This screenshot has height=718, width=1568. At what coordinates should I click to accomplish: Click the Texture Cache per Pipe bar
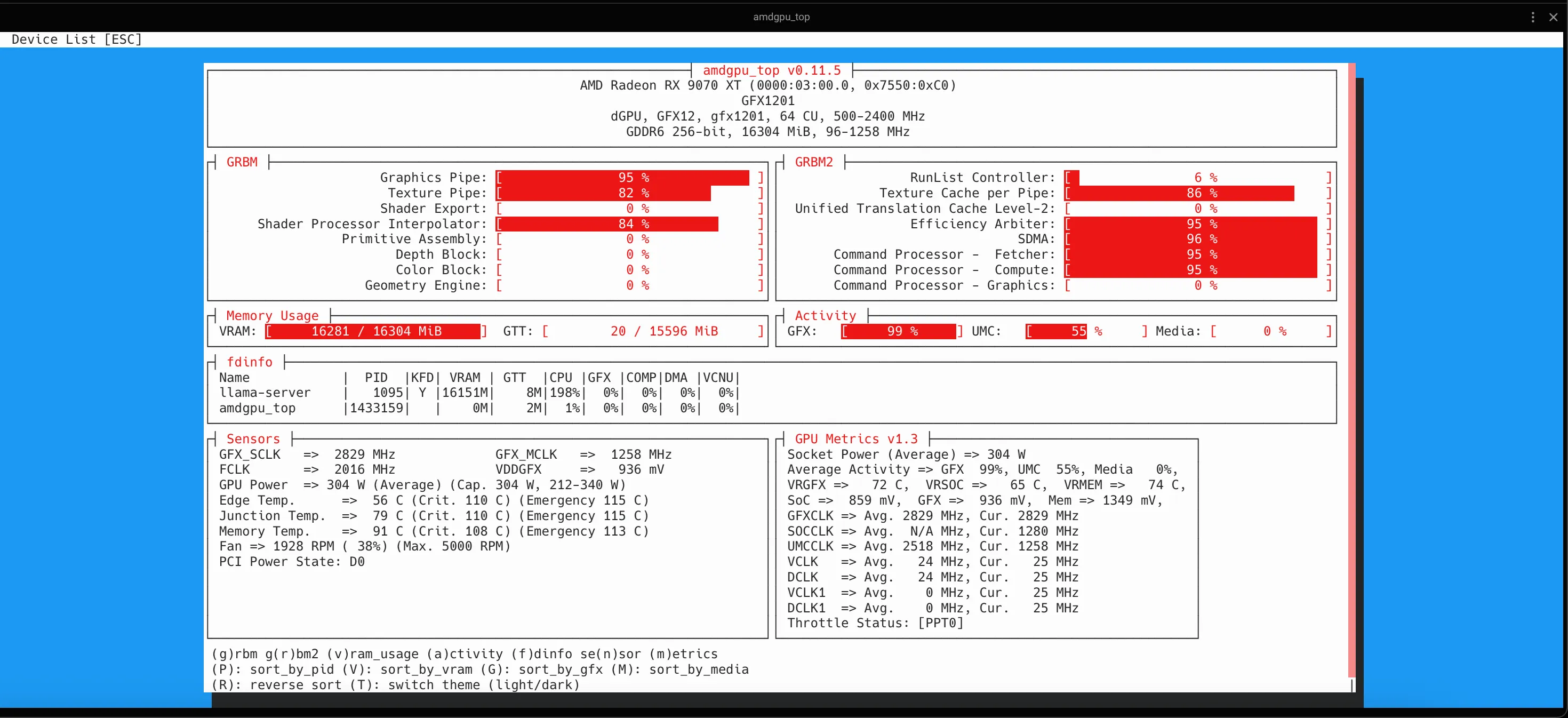(1198, 193)
